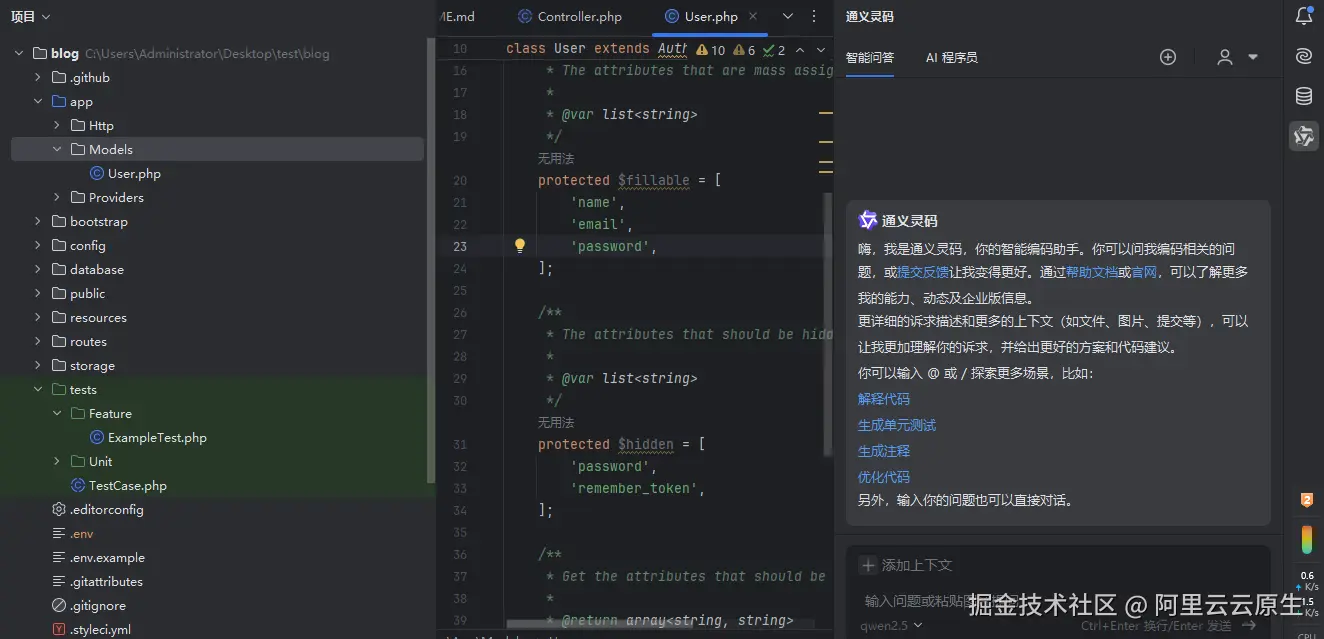
Task: Open the 帮助文档 link
Action: tap(1091, 272)
